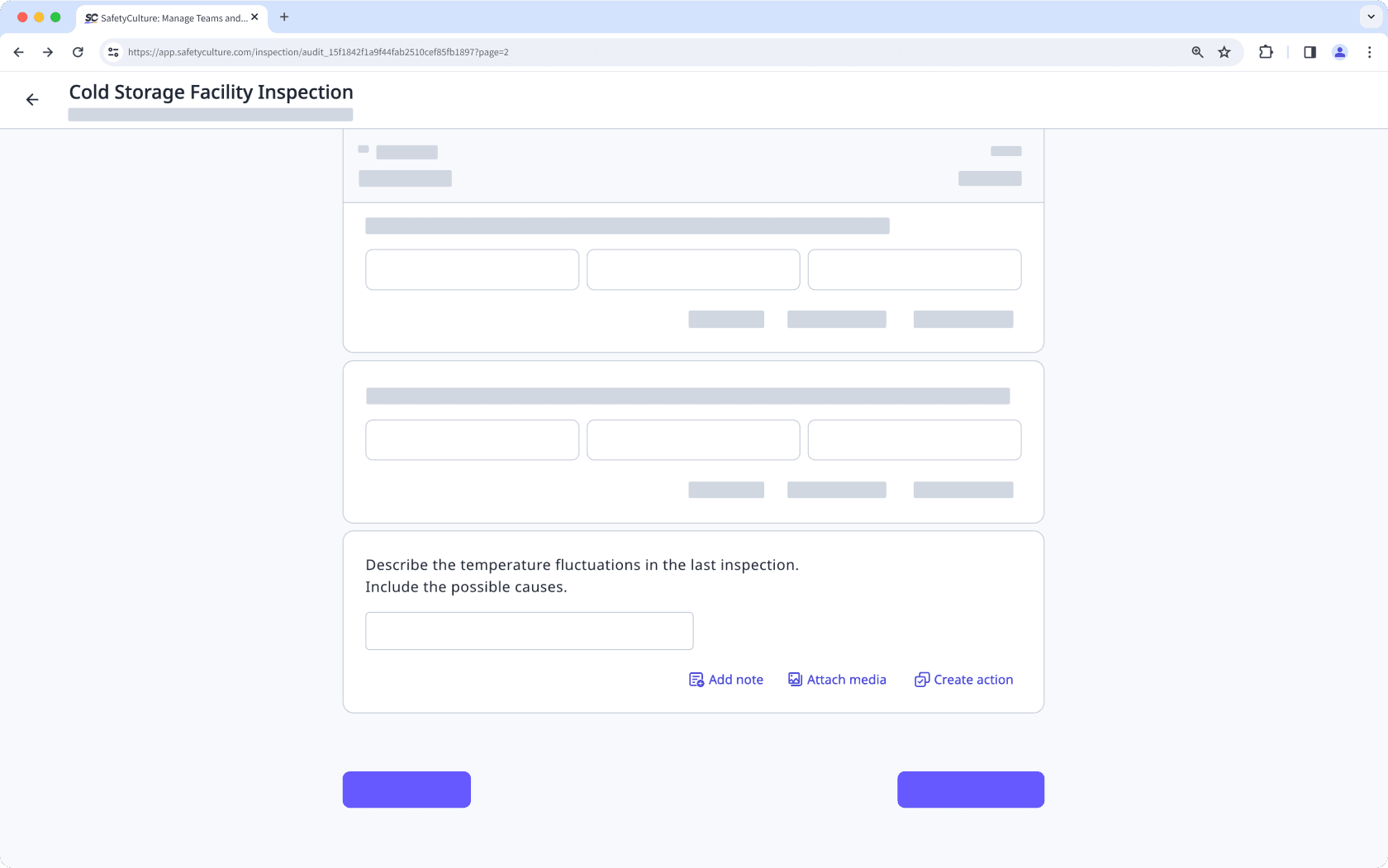Select the Add note icon
The height and width of the screenshot is (868, 1388).
pyautogui.click(x=695, y=679)
